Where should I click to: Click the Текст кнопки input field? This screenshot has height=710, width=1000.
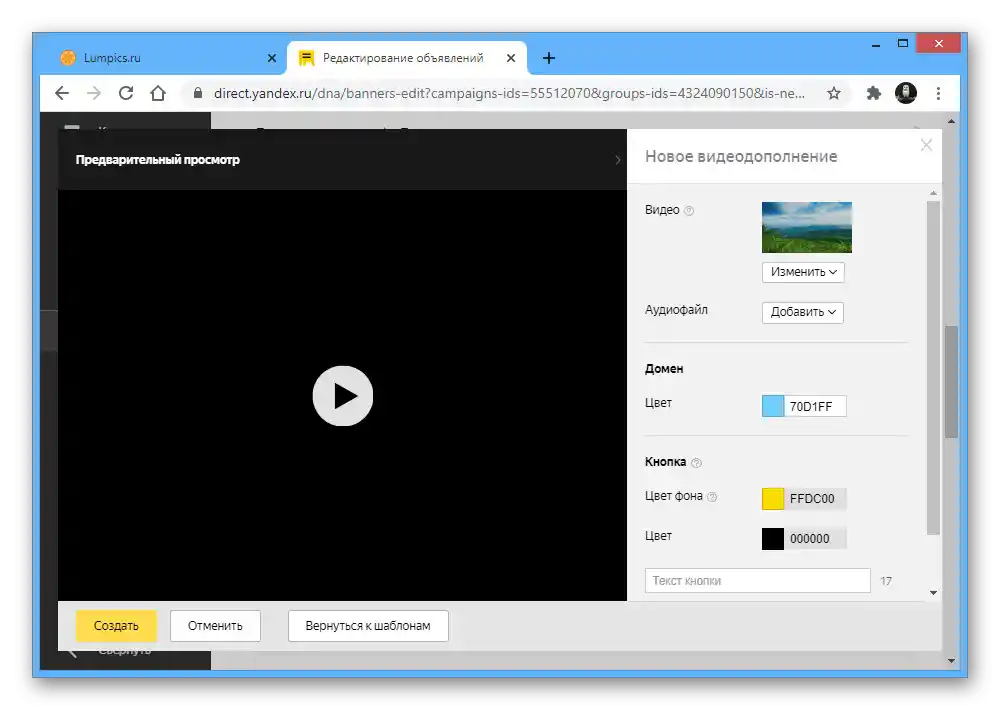[756, 580]
